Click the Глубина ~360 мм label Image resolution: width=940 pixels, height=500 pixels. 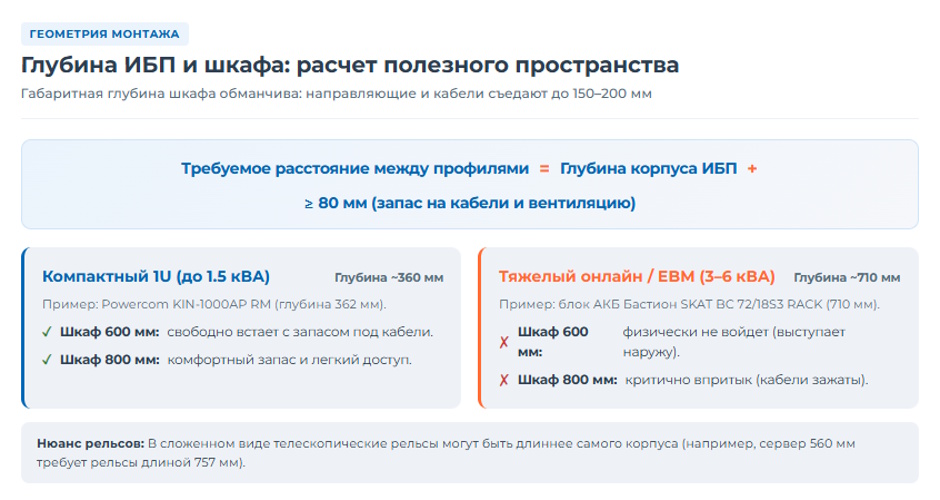coord(389,278)
